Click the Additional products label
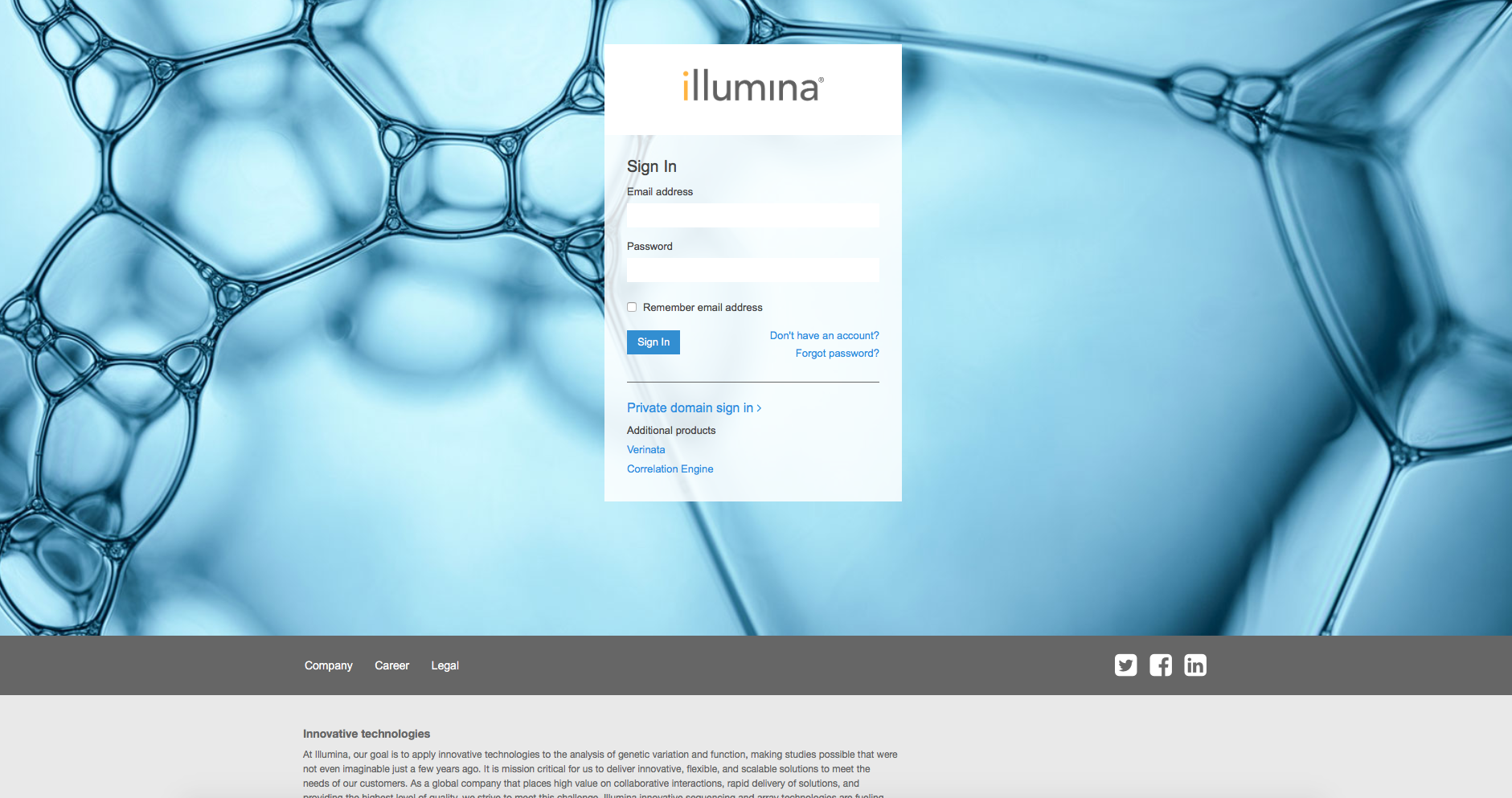This screenshot has width=1512, height=798. tap(671, 431)
